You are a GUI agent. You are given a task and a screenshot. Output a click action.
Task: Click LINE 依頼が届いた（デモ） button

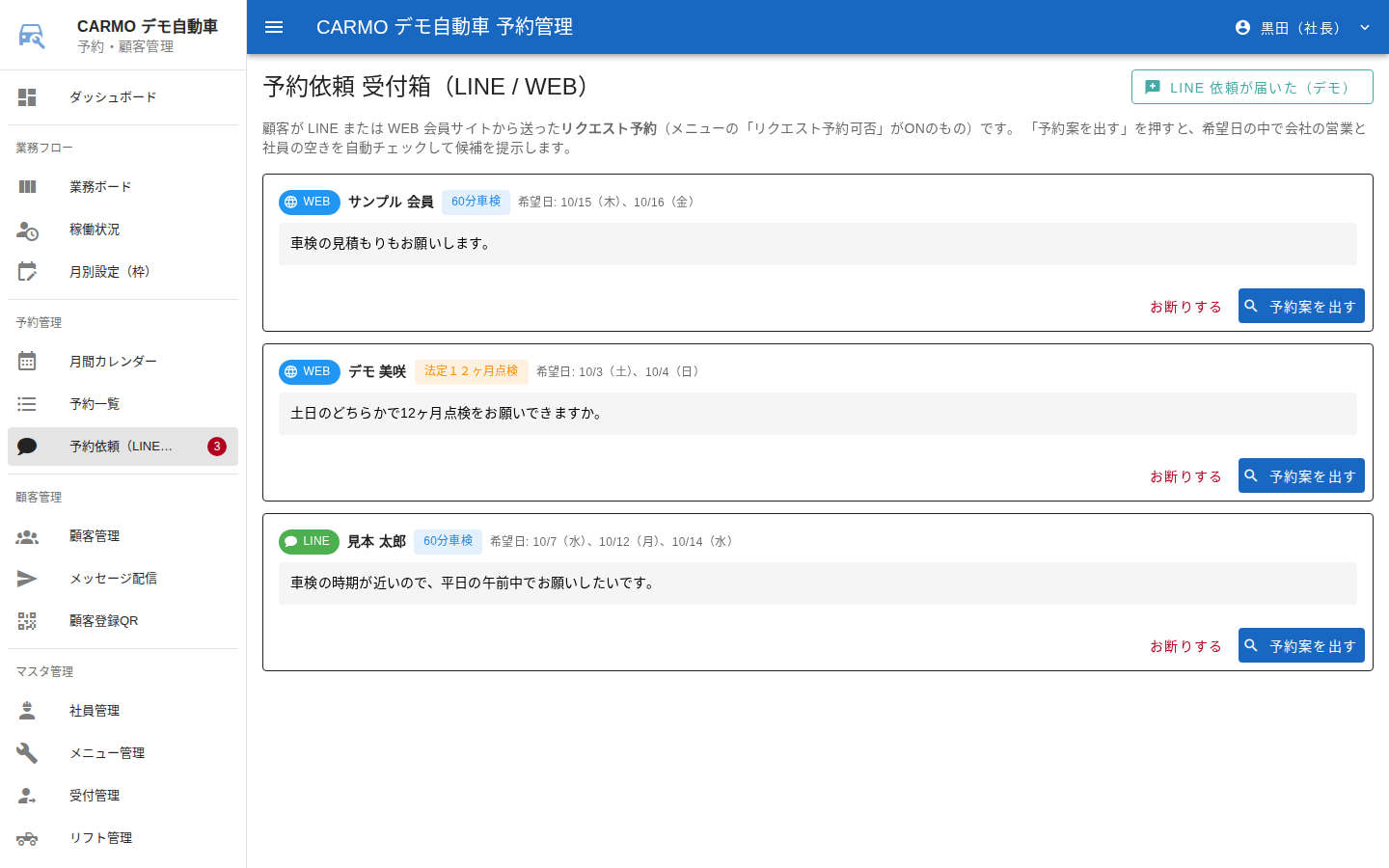[x=1252, y=87]
